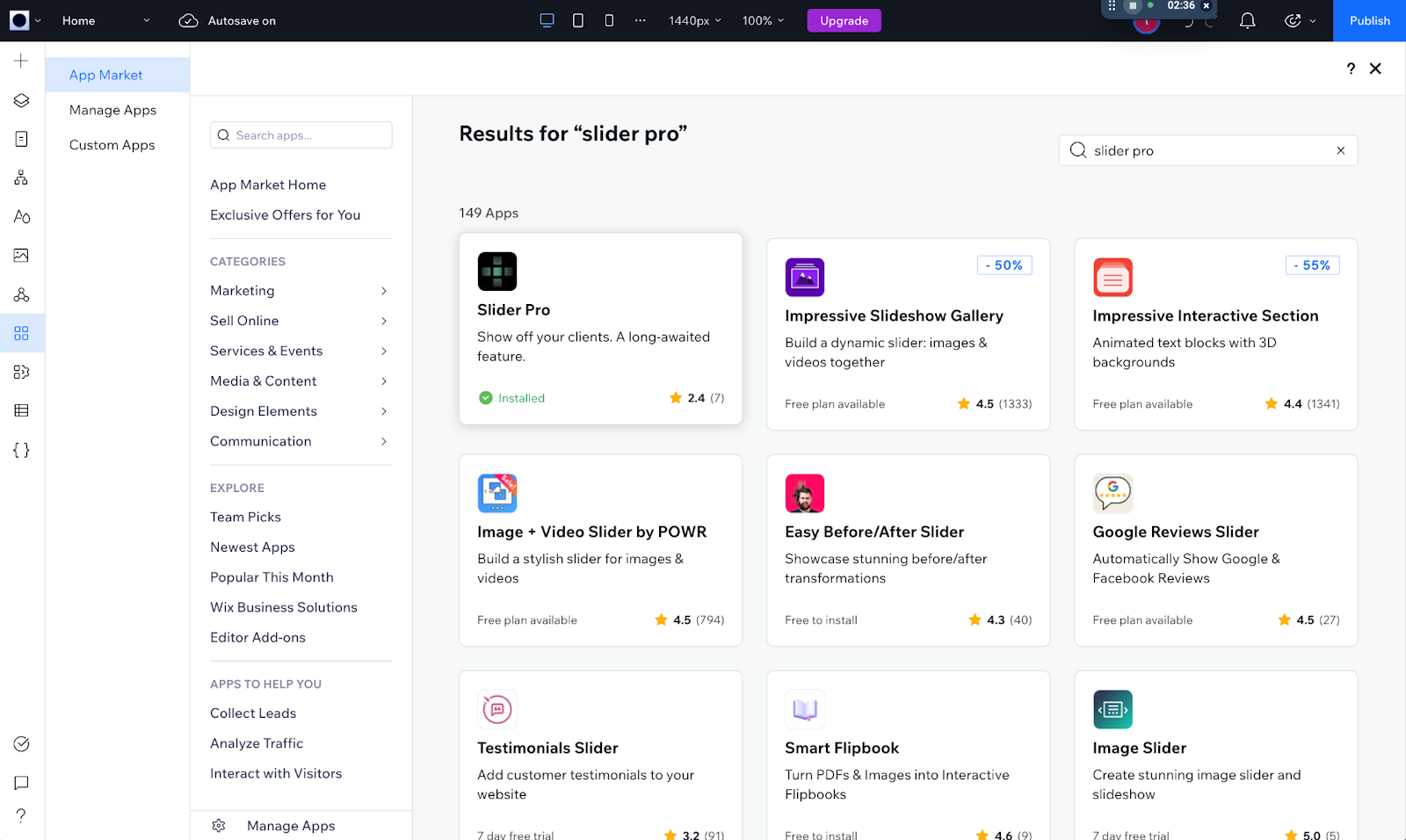The height and width of the screenshot is (840, 1406).
Task: Click the Studio logo icon
Action: pos(19,20)
